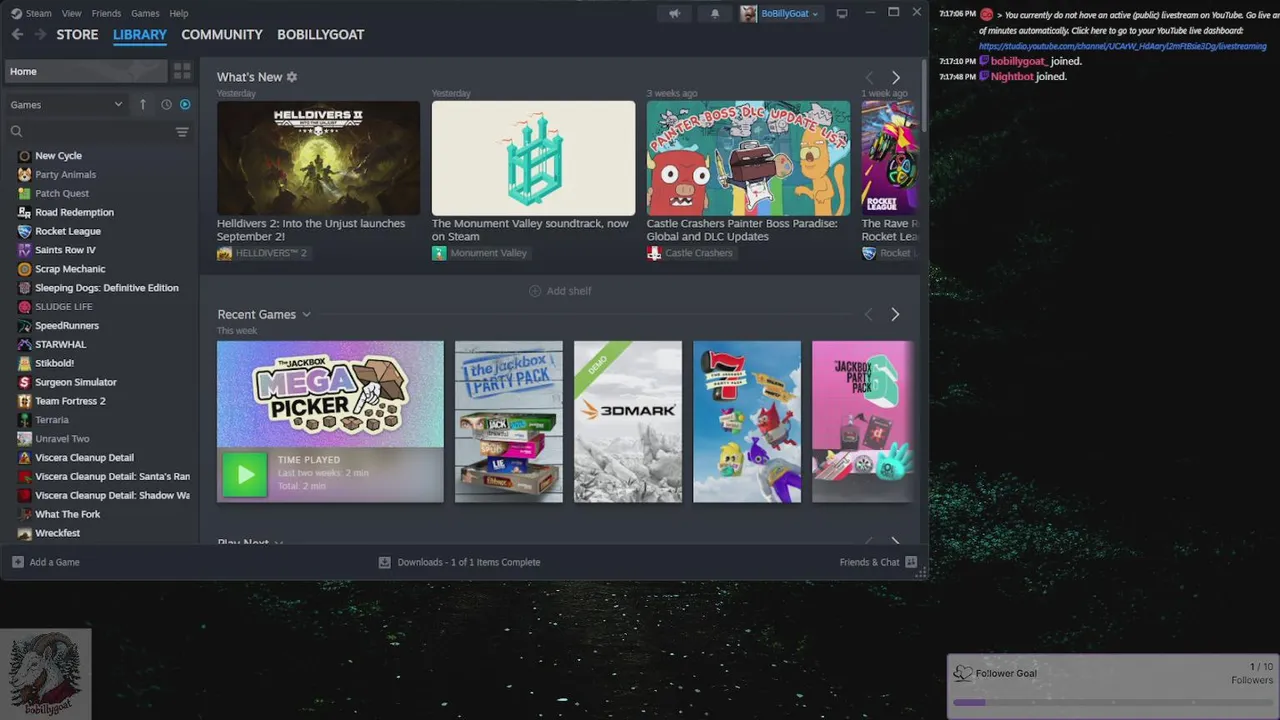1280x720 pixels.
Task: Click the Follower Goal progress bar
Action: [1111, 702]
